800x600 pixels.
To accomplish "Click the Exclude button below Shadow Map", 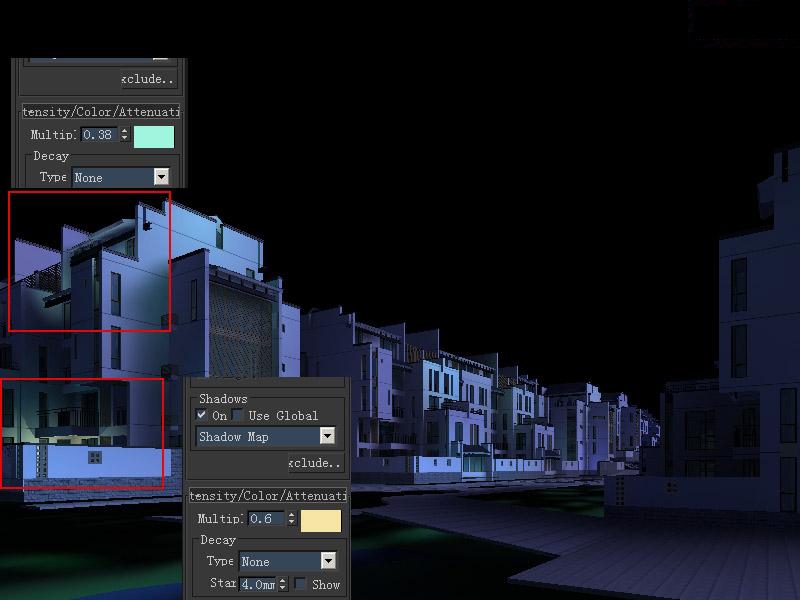I will pyautogui.click(x=316, y=463).
